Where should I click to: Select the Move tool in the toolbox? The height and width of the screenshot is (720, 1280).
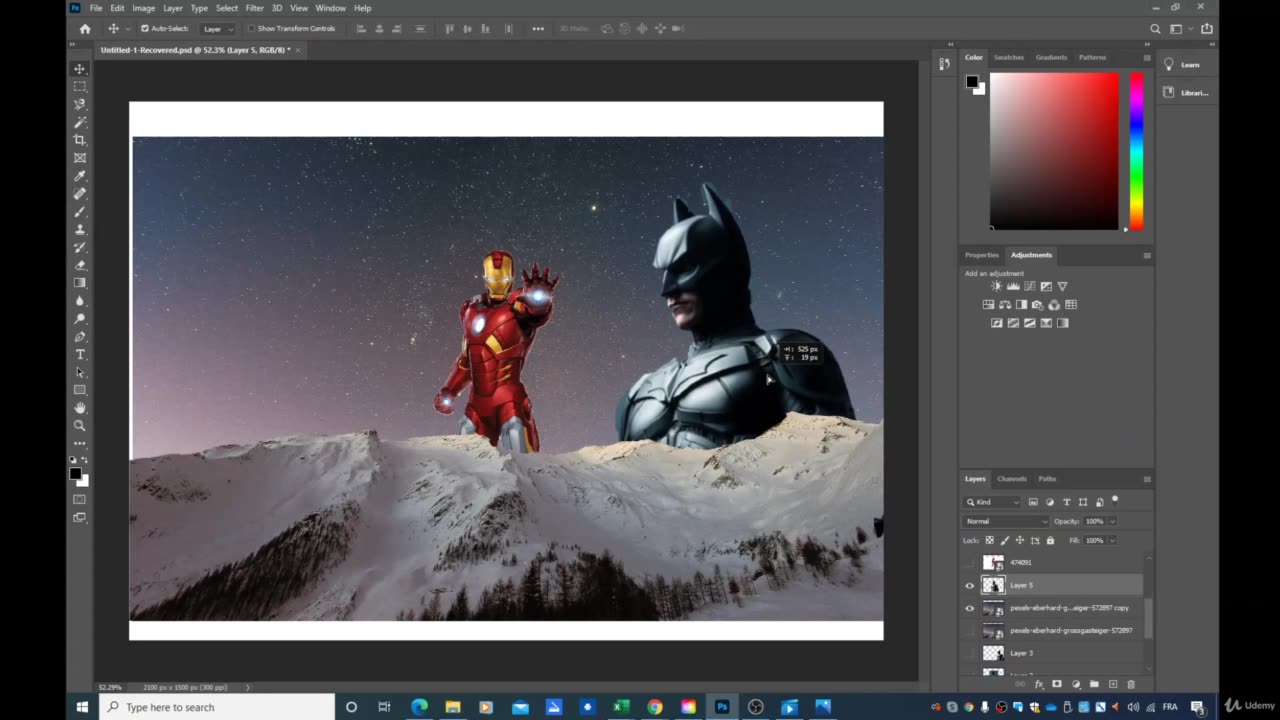pyautogui.click(x=80, y=69)
